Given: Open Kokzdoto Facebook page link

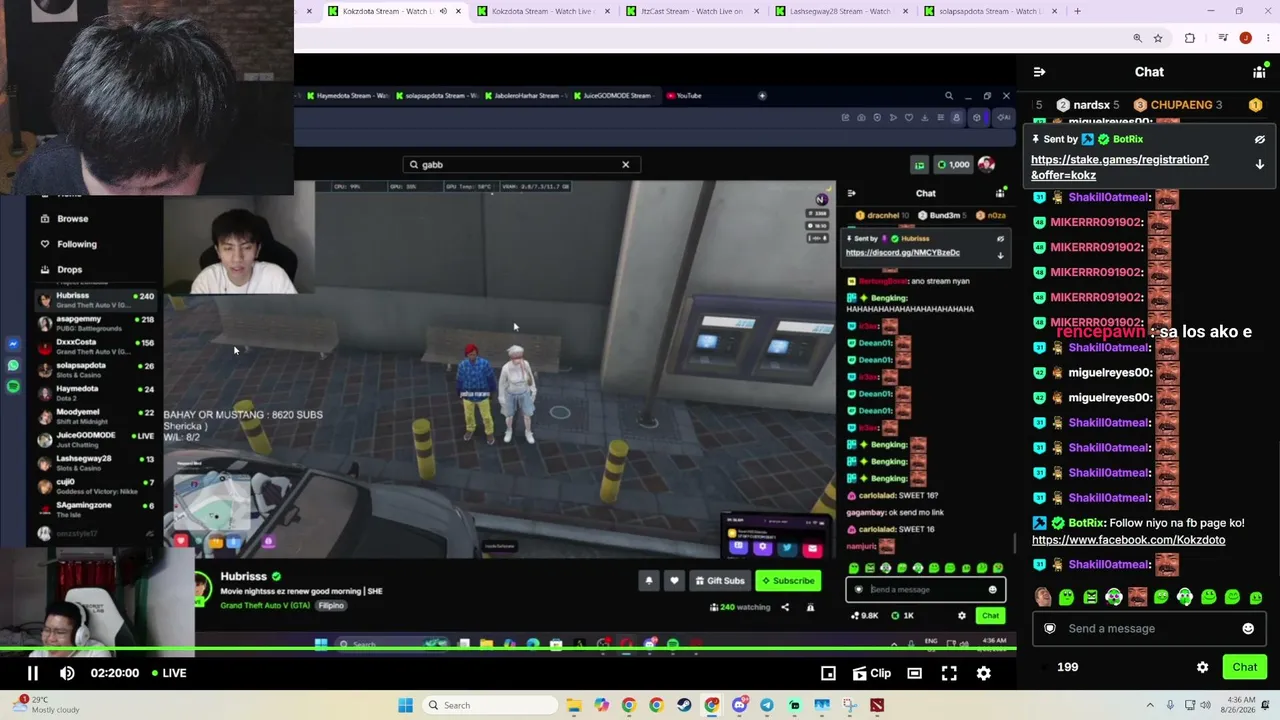Looking at the screenshot, I should tap(1128, 540).
